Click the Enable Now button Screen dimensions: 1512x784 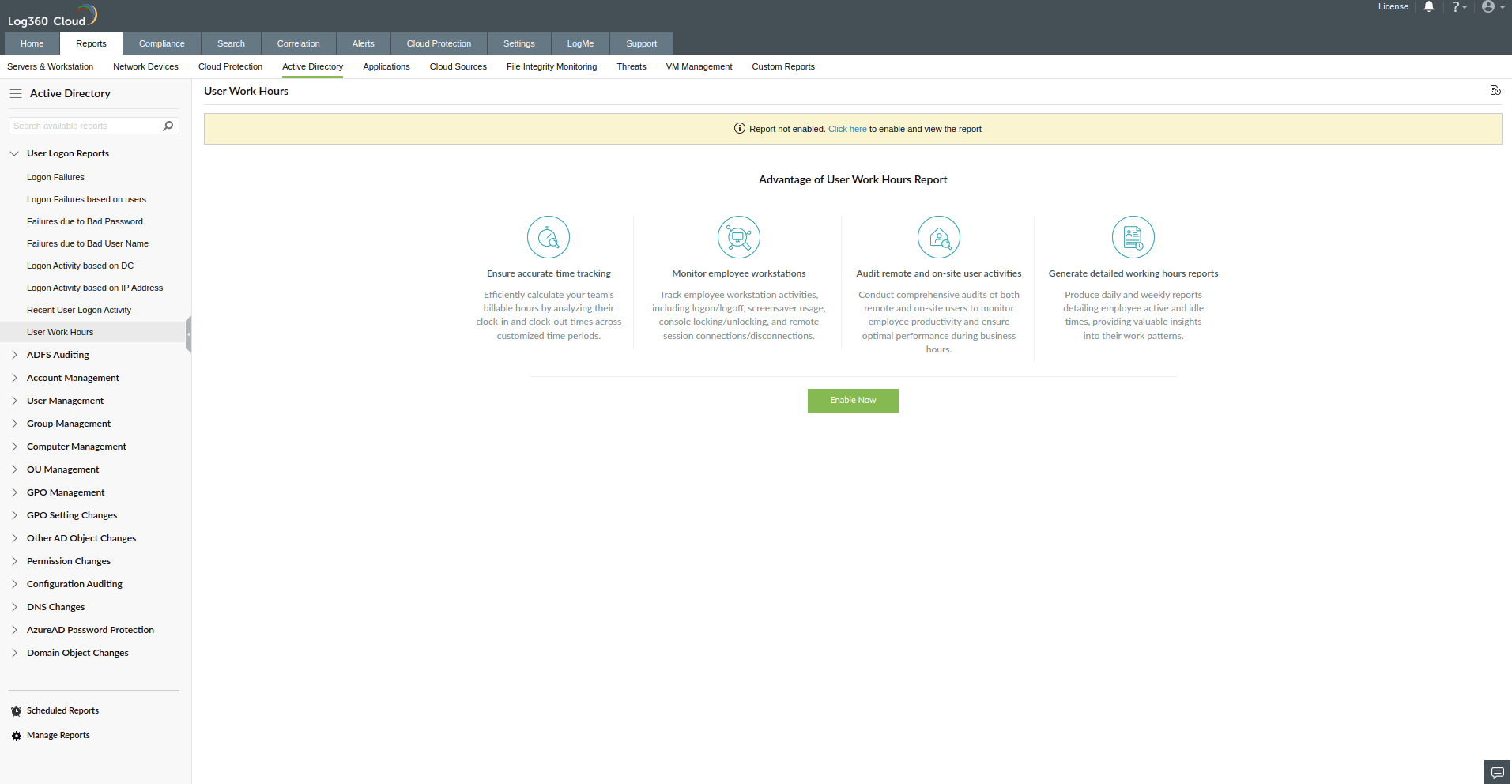pyautogui.click(x=853, y=400)
